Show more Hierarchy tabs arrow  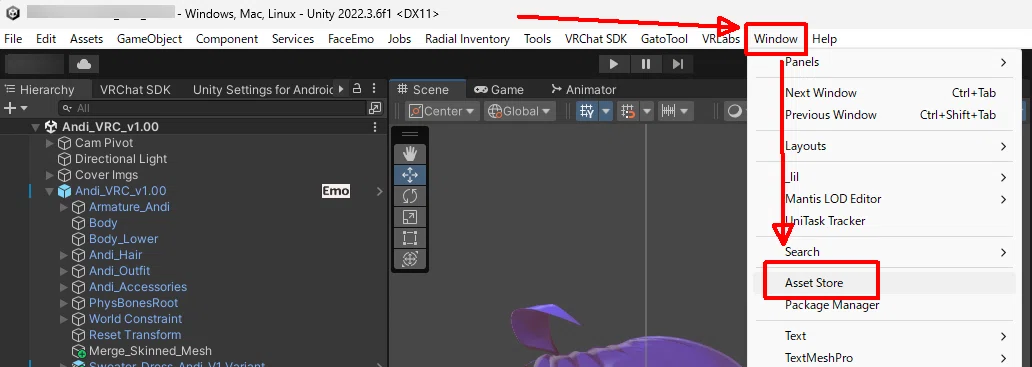pos(341,89)
